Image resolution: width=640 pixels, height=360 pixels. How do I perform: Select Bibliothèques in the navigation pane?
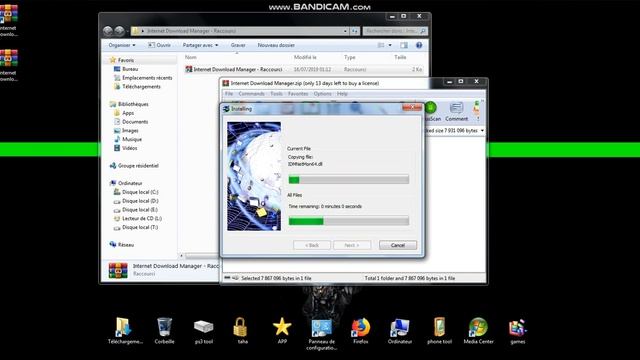133,104
